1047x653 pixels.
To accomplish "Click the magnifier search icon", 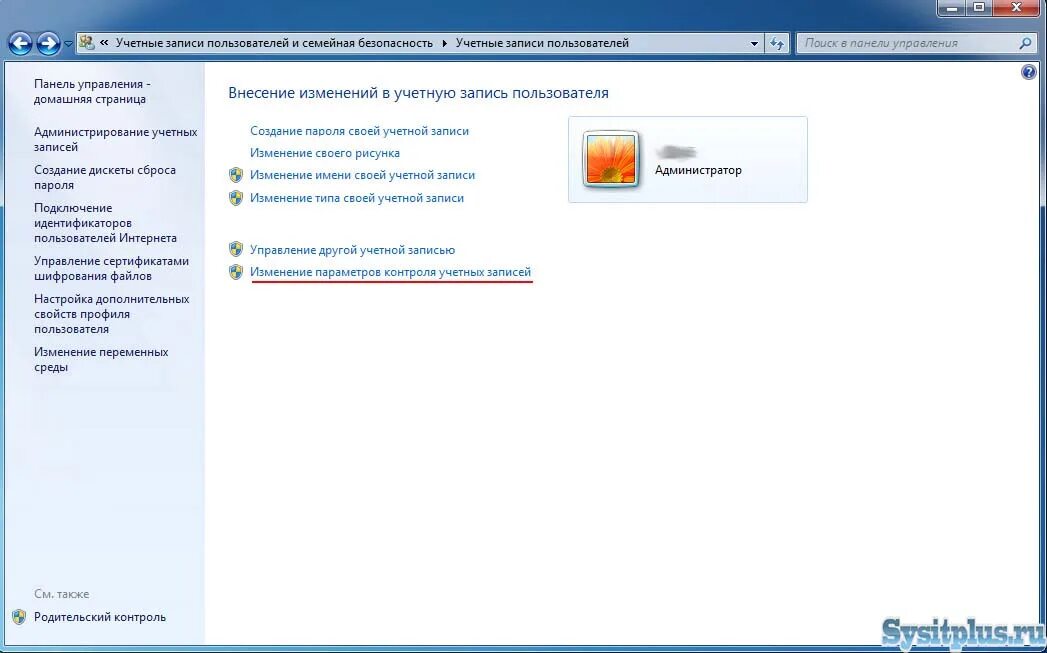I will 1025,43.
